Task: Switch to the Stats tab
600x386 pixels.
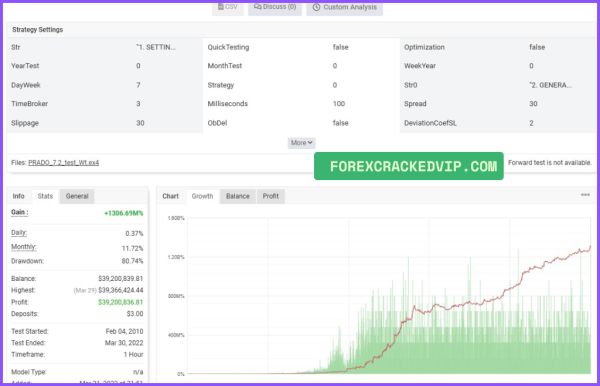Action: click(x=45, y=196)
